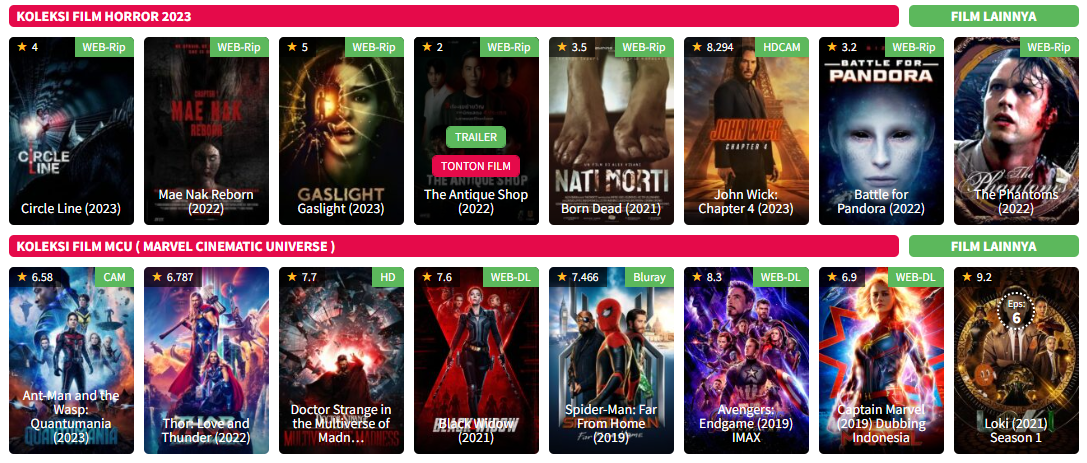Select the Born Dead (2021) title link

611,209
